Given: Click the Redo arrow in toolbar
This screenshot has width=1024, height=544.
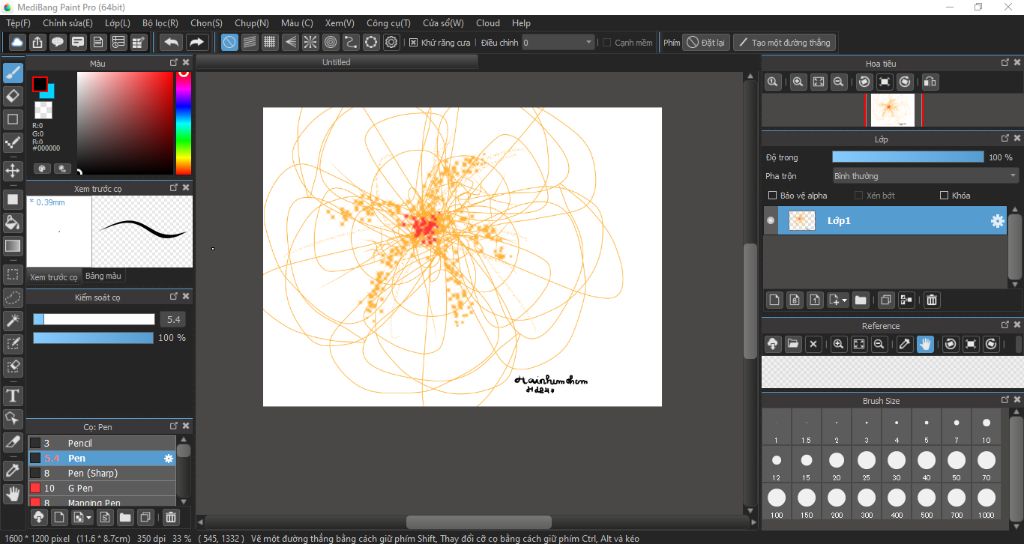Looking at the screenshot, I should click(196, 42).
